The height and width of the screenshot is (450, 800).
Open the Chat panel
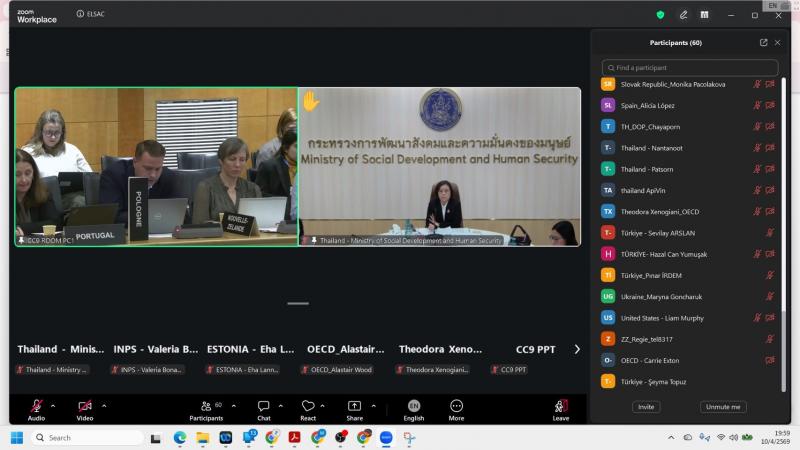tap(263, 406)
